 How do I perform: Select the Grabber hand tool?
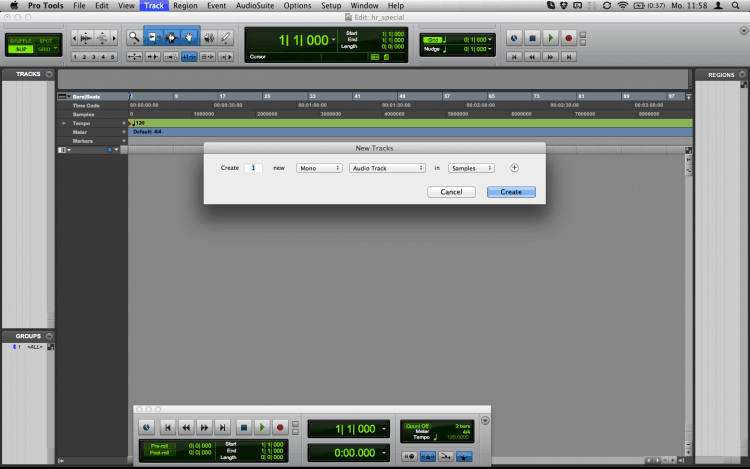(x=189, y=37)
